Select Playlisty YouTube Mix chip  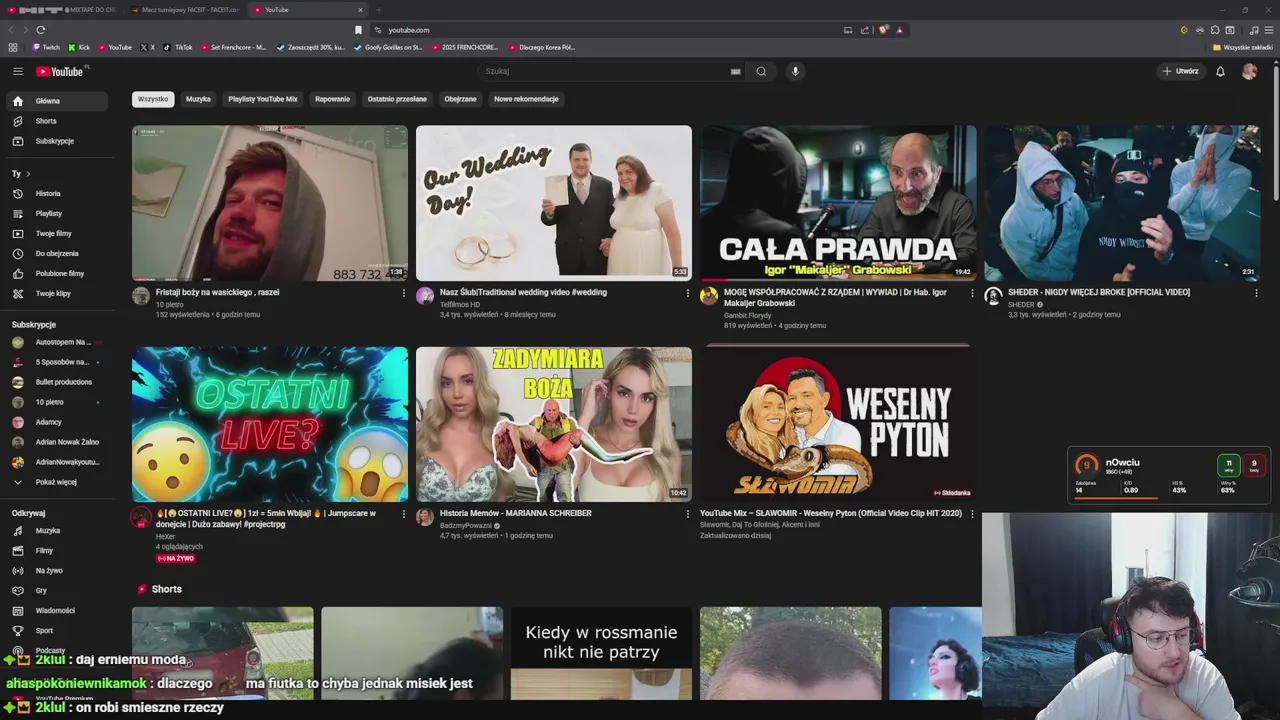coord(263,99)
